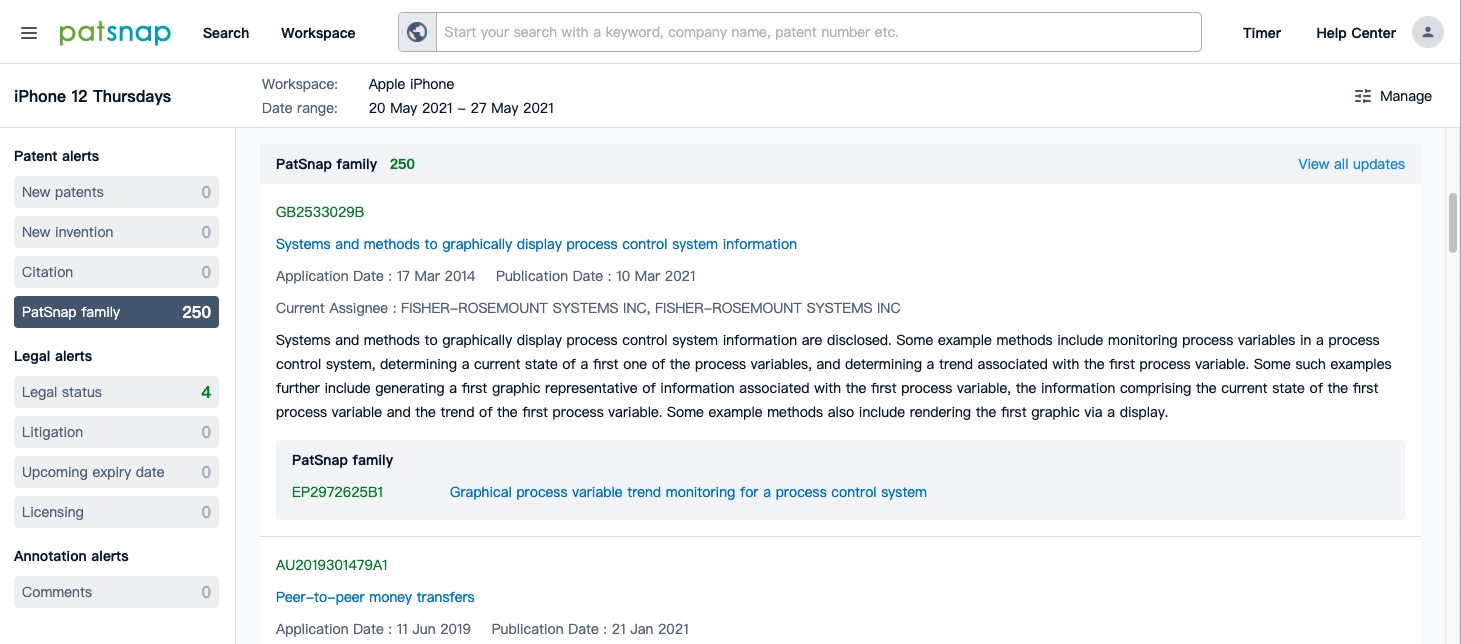
Task: View Comments under Annotation alerts
Action: (x=116, y=592)
